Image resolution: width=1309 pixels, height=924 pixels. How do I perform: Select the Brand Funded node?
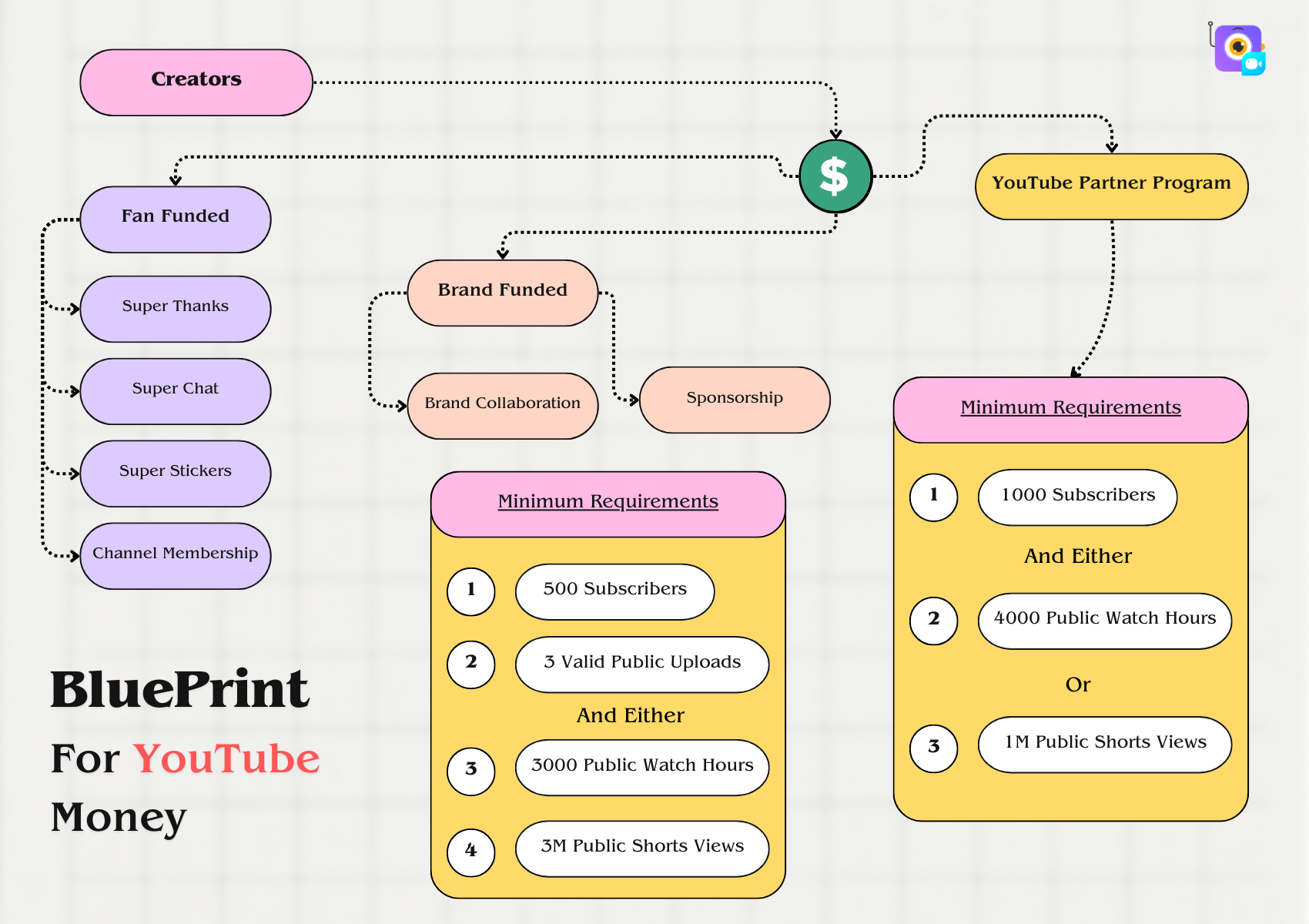click(503, 293)
